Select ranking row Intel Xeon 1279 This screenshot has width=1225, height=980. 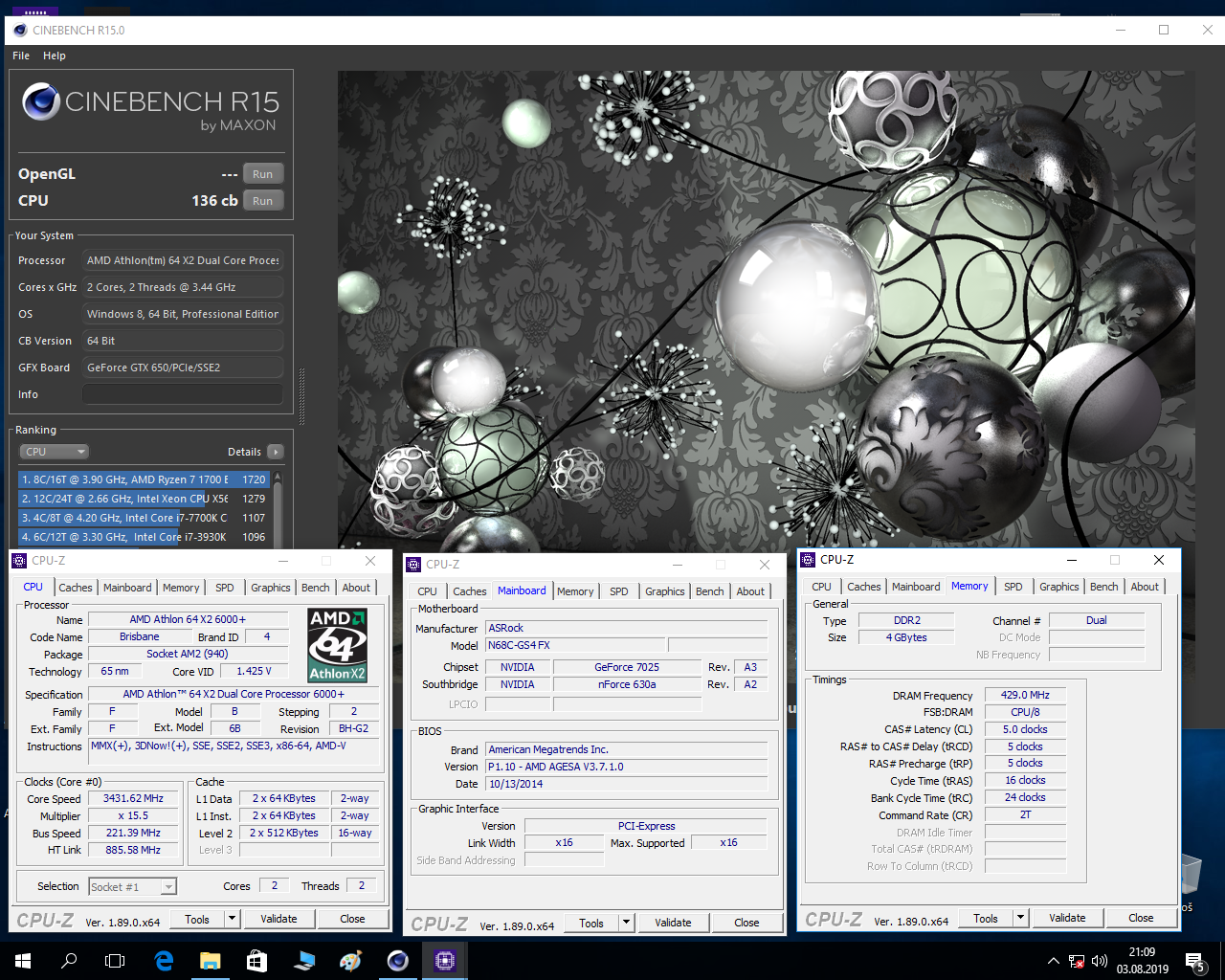click(145, 499)
